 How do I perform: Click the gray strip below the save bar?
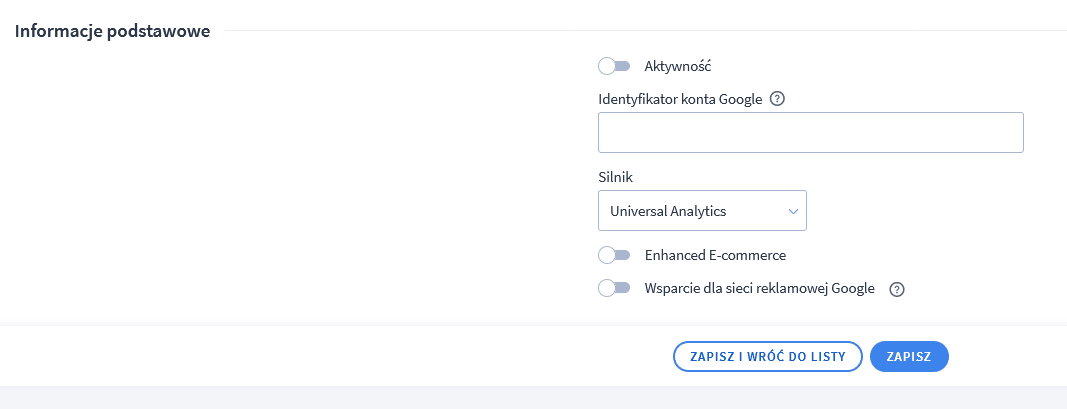point(534,398)
